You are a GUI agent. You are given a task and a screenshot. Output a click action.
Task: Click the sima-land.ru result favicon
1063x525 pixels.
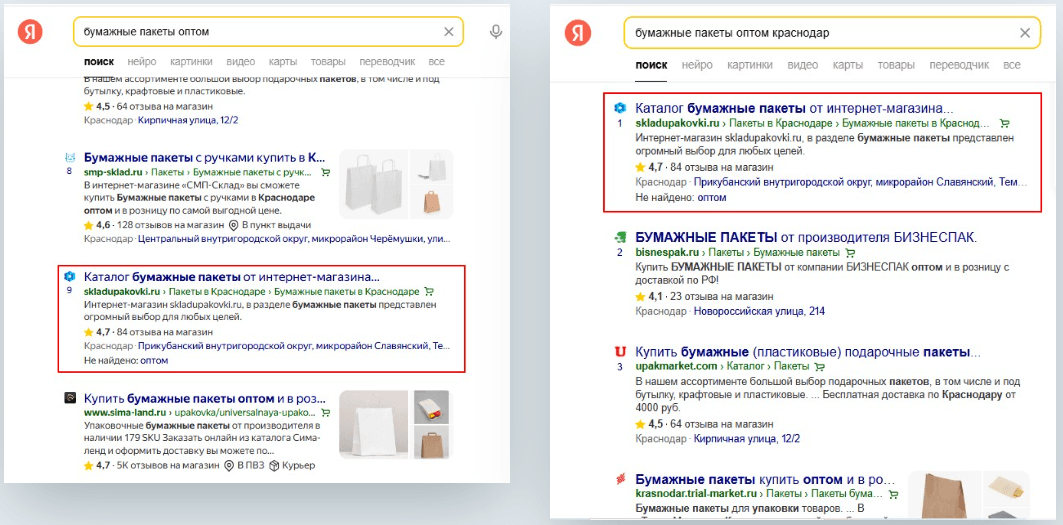click(x=70, y=397)
